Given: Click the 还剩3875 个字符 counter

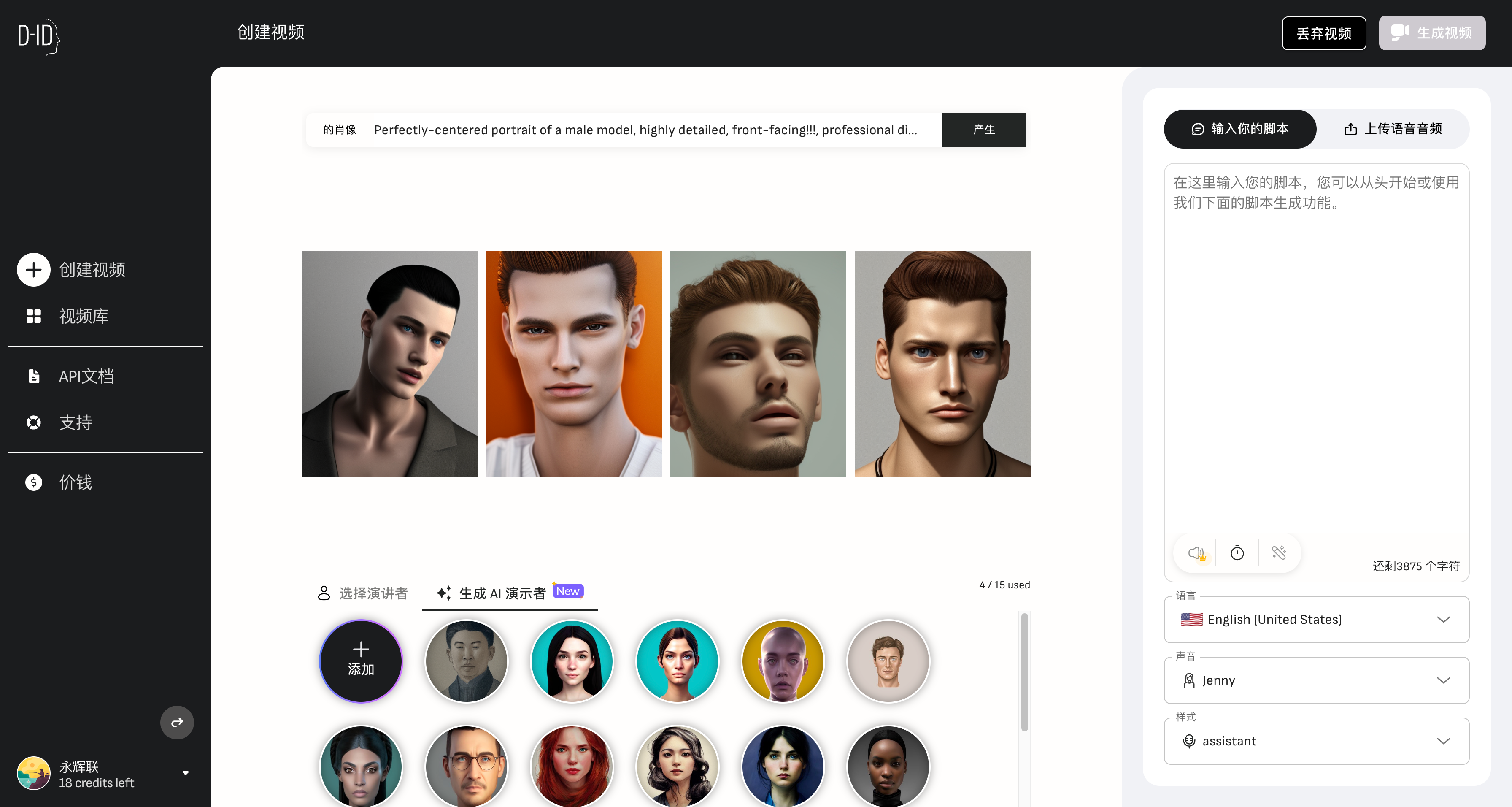Looking at the screenshot, I should pos(1416,566).
